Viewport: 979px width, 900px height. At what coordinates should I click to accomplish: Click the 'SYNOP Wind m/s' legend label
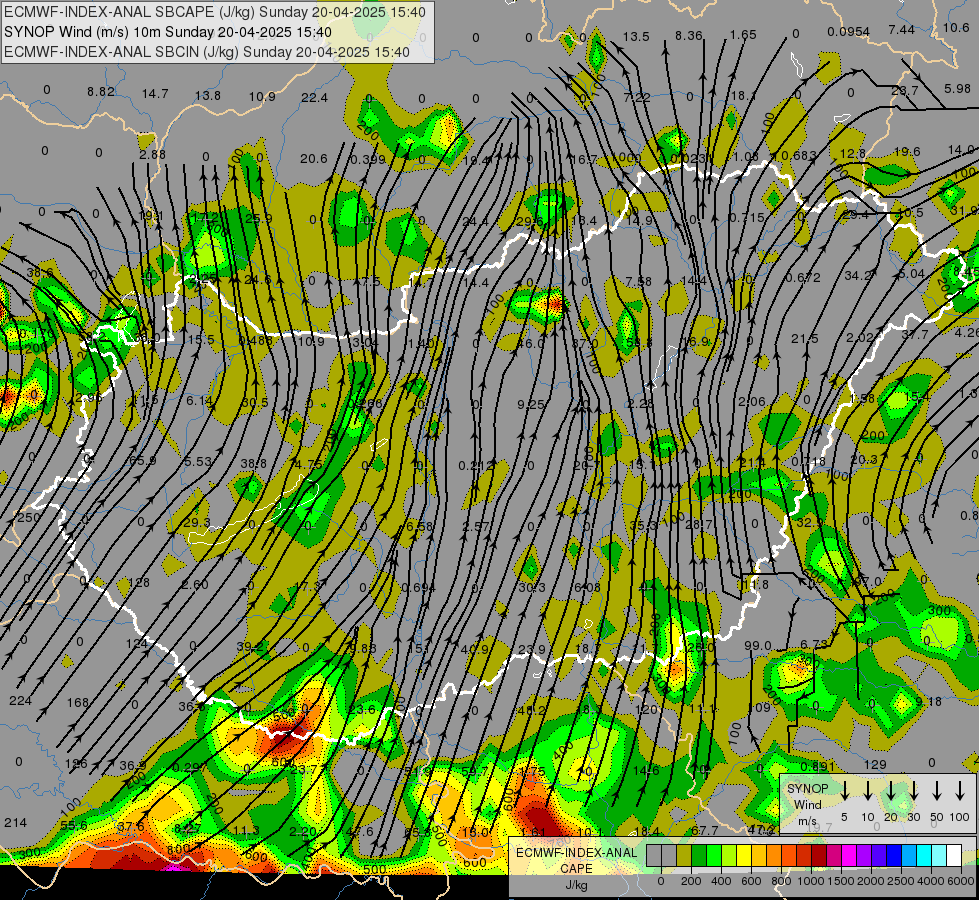click(807, 804)
